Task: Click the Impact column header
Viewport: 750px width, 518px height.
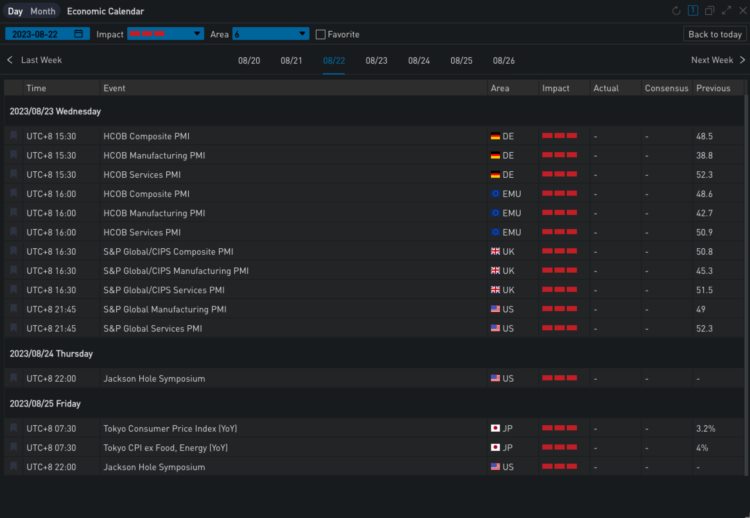Action: tap(556, 88)
